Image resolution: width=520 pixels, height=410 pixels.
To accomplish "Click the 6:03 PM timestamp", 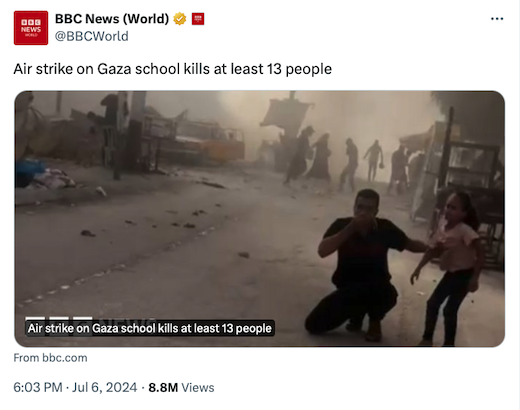I will [x=38, y=387].
